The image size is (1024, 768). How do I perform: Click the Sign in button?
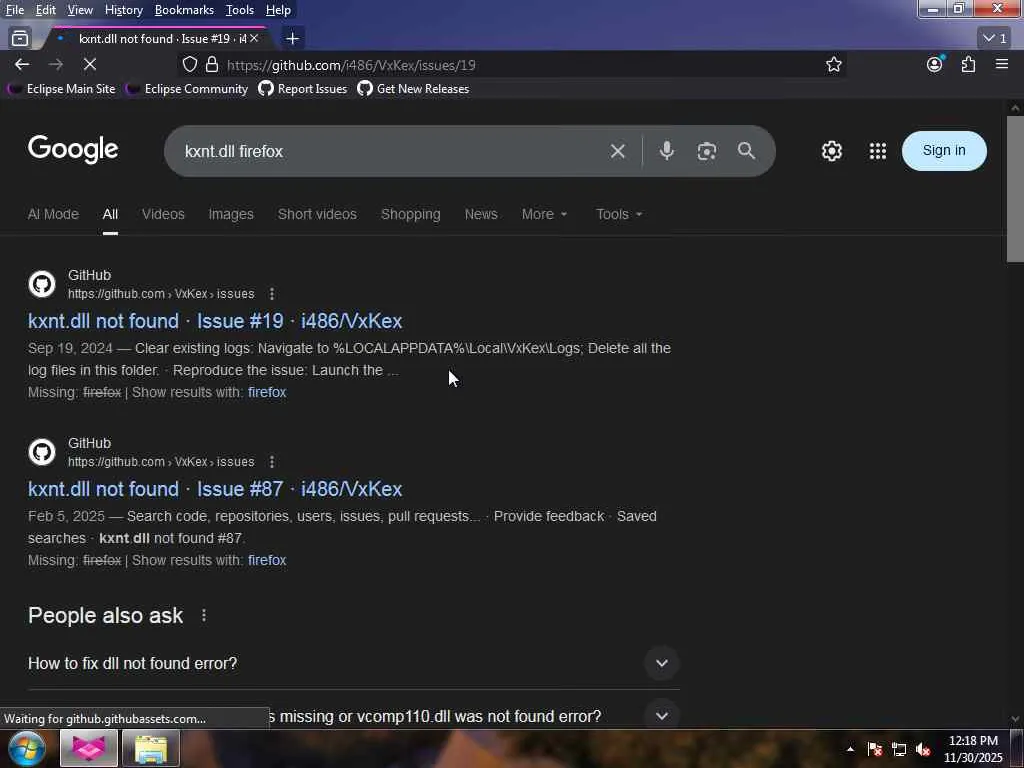click(x=944, y=151)
